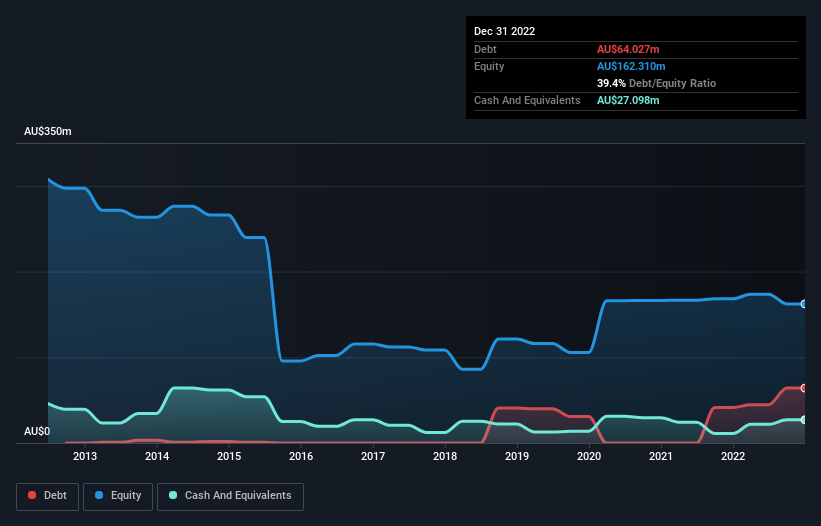The image size is (821, 526).
Task: Select the Cash endpoint marker on the teal line
Action: pos(804,420)
